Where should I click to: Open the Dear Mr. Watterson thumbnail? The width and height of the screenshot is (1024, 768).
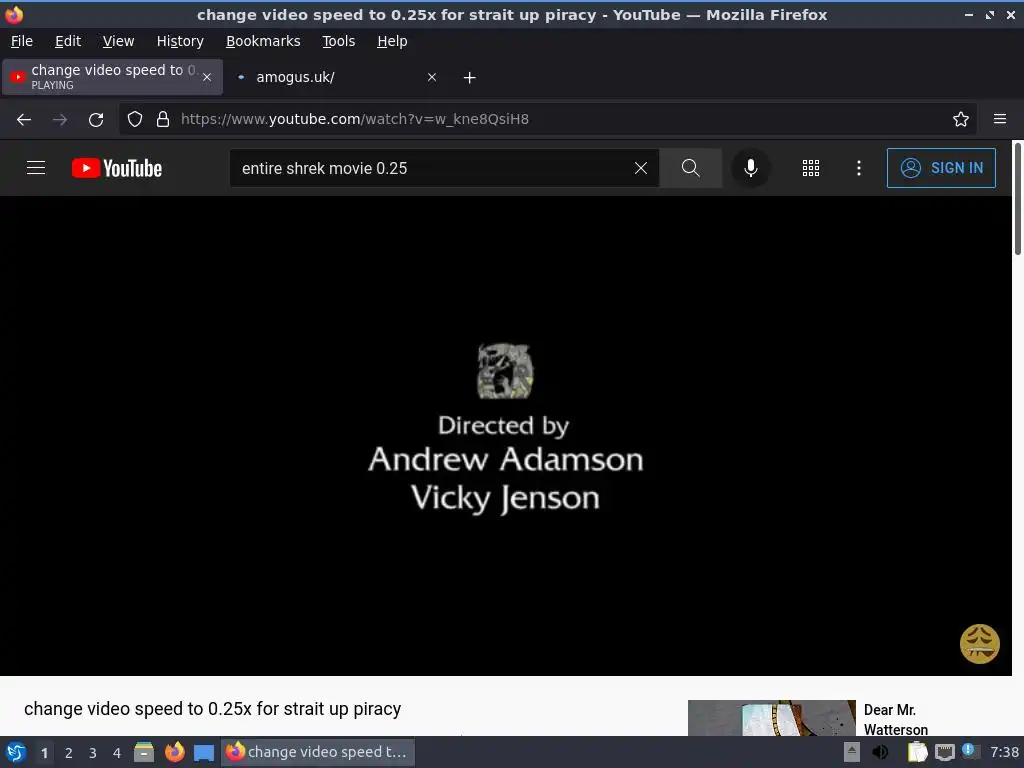tap(771, 718)
